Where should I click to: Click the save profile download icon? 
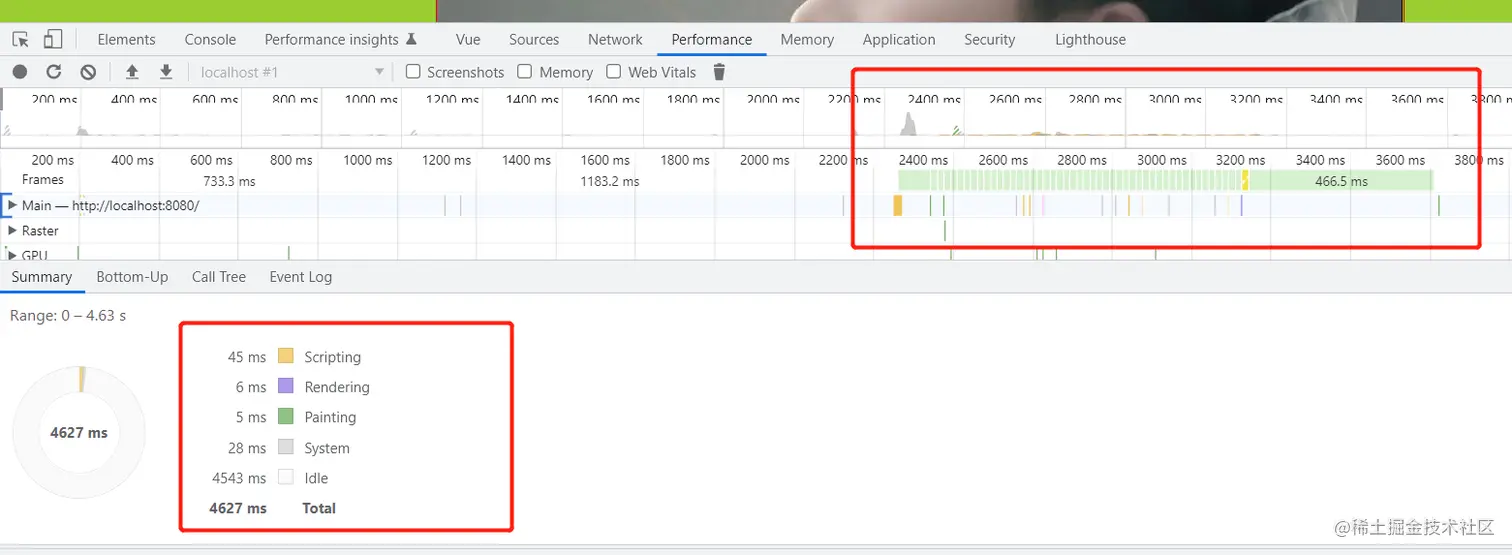point(166,72)
